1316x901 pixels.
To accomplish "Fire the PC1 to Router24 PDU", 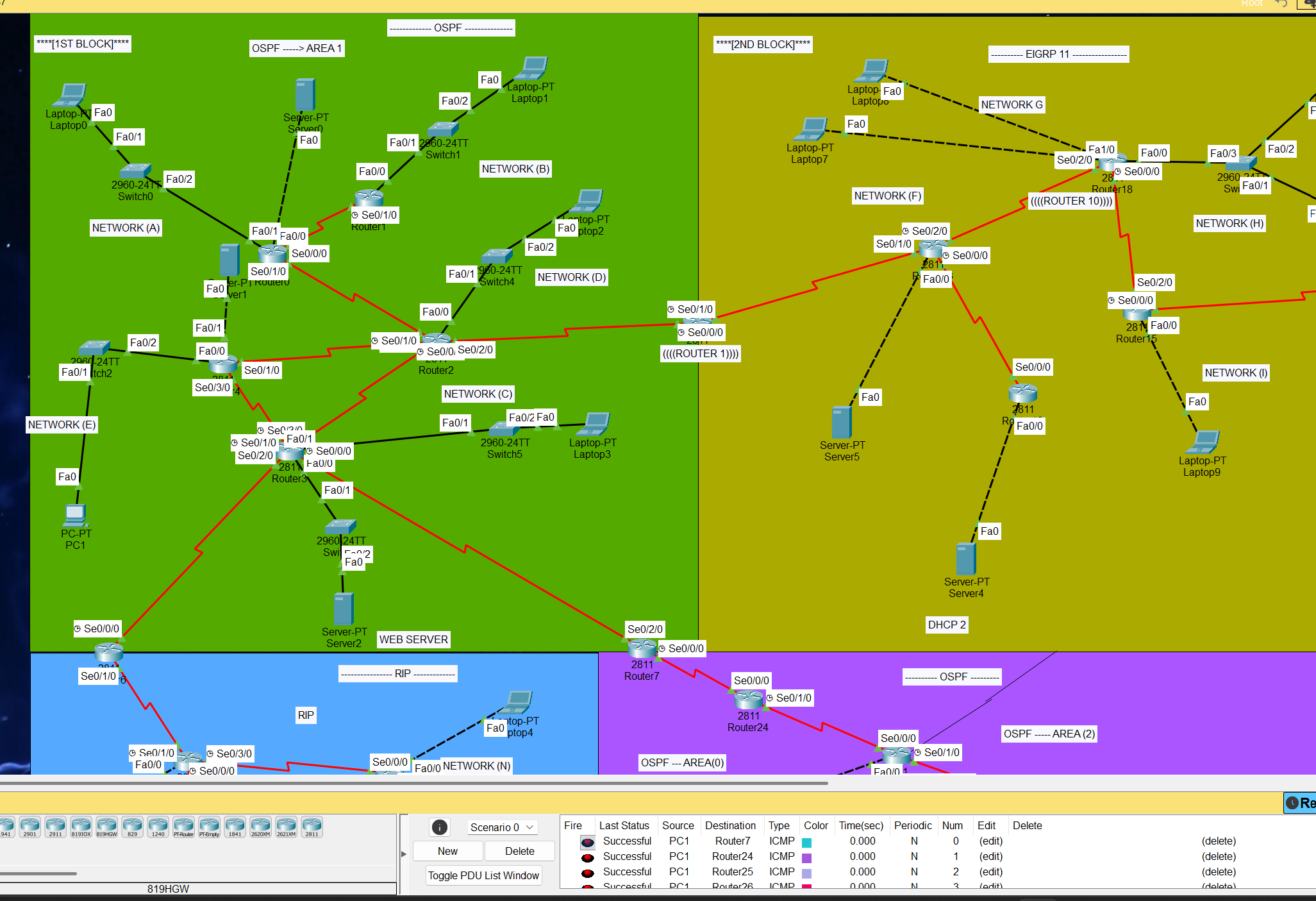I will point(587,857).
